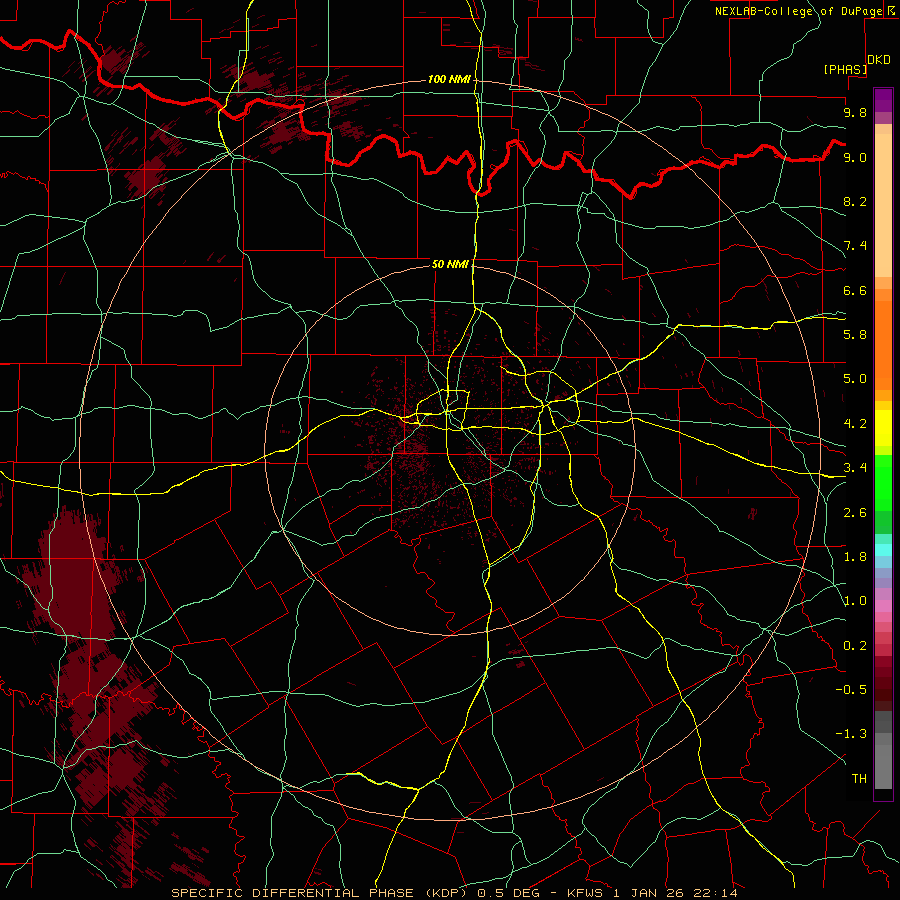Click the 4.2 scale value
This screenshot has width=900, height=900.
(x=855, y=424)
